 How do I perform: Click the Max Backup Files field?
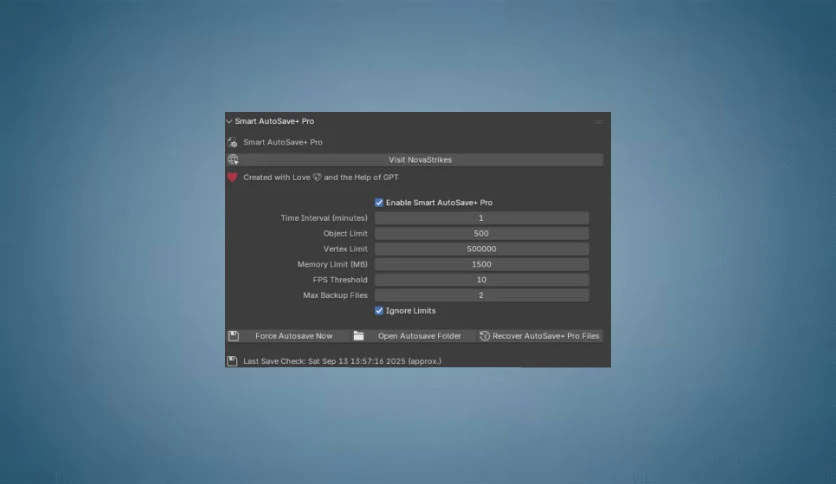(481, 295)
